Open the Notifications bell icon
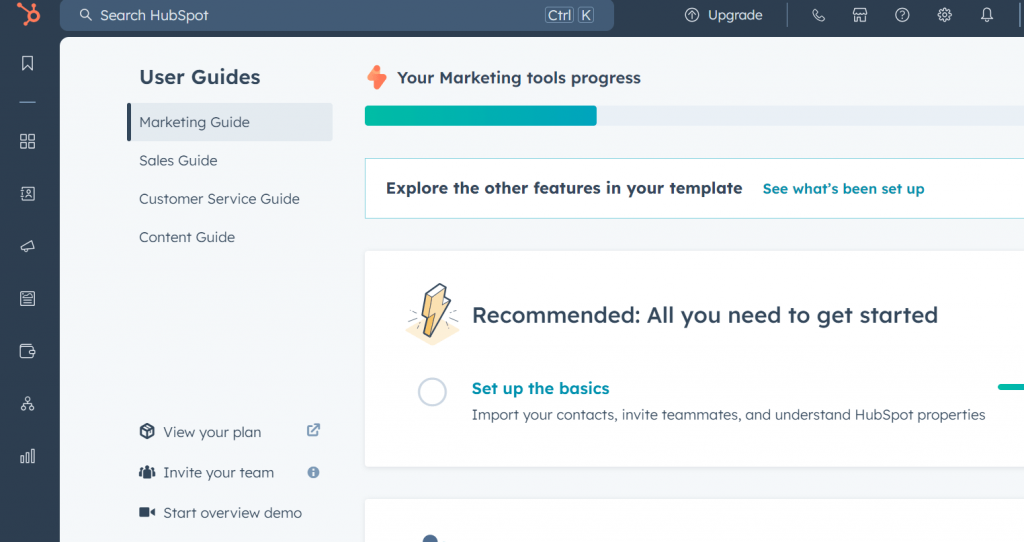The image size is (1024, 542). click(987, 15)
